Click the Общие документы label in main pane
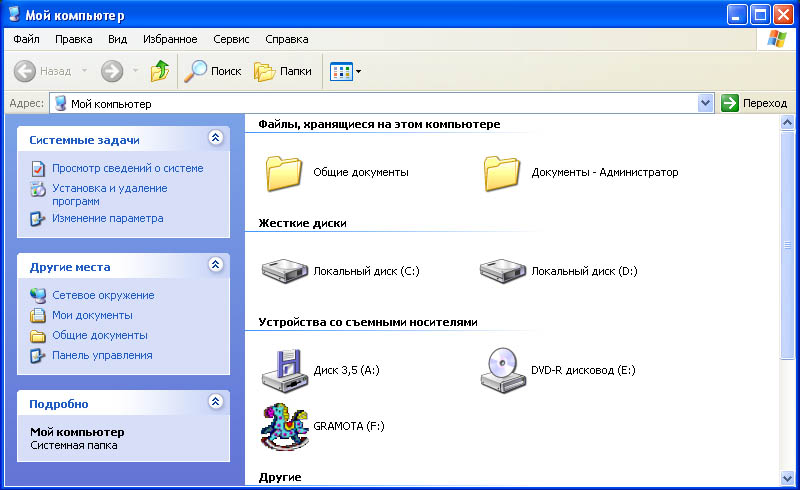The height and width of the screenshot is (490, 800). click(x=361, y=172)
